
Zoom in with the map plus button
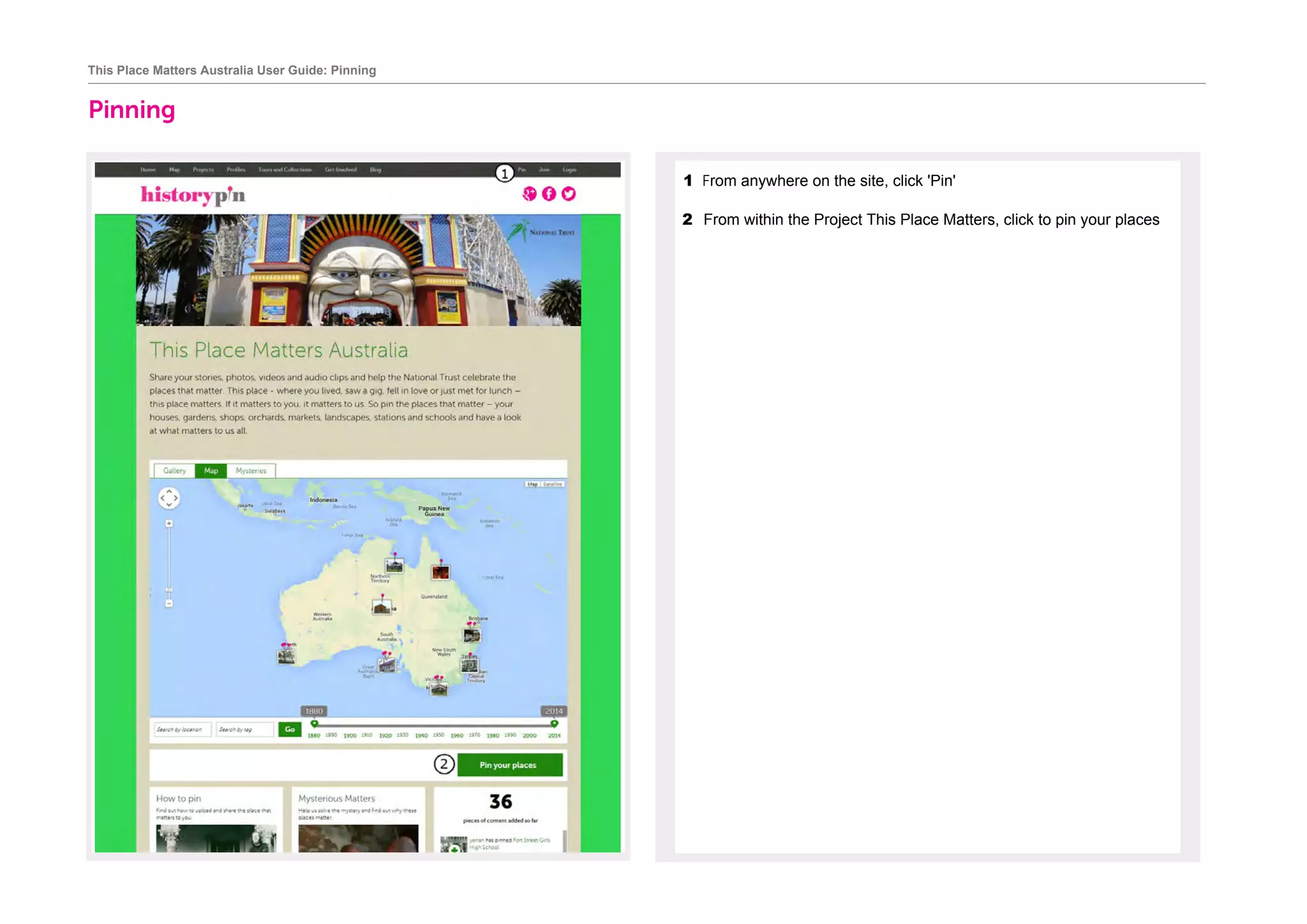click(x=169, y=524)
